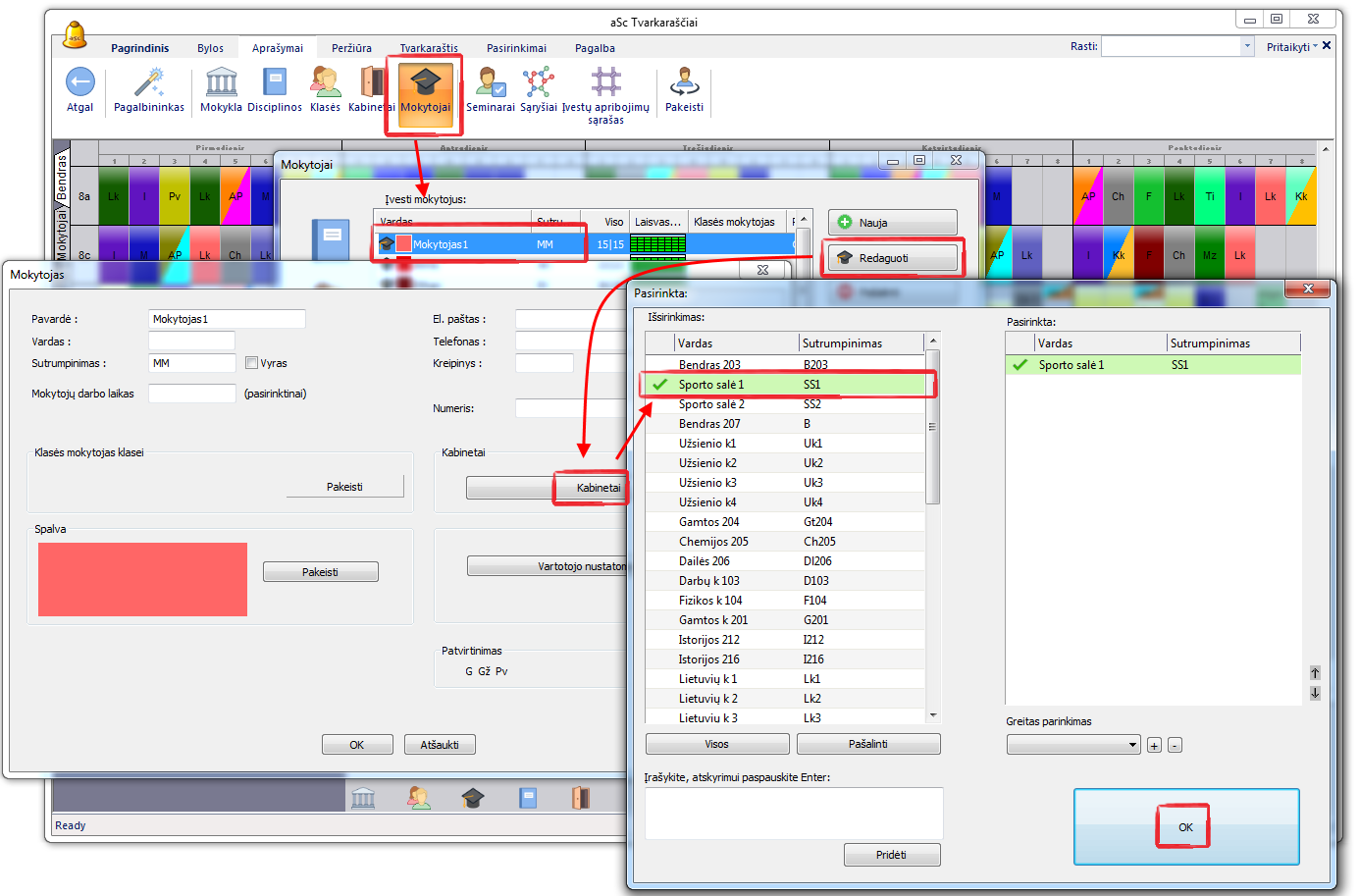Open the Sąryšiai relations icon
Image resolution: width=1359 pixels, height=896 pixels.
coord(538,82)
